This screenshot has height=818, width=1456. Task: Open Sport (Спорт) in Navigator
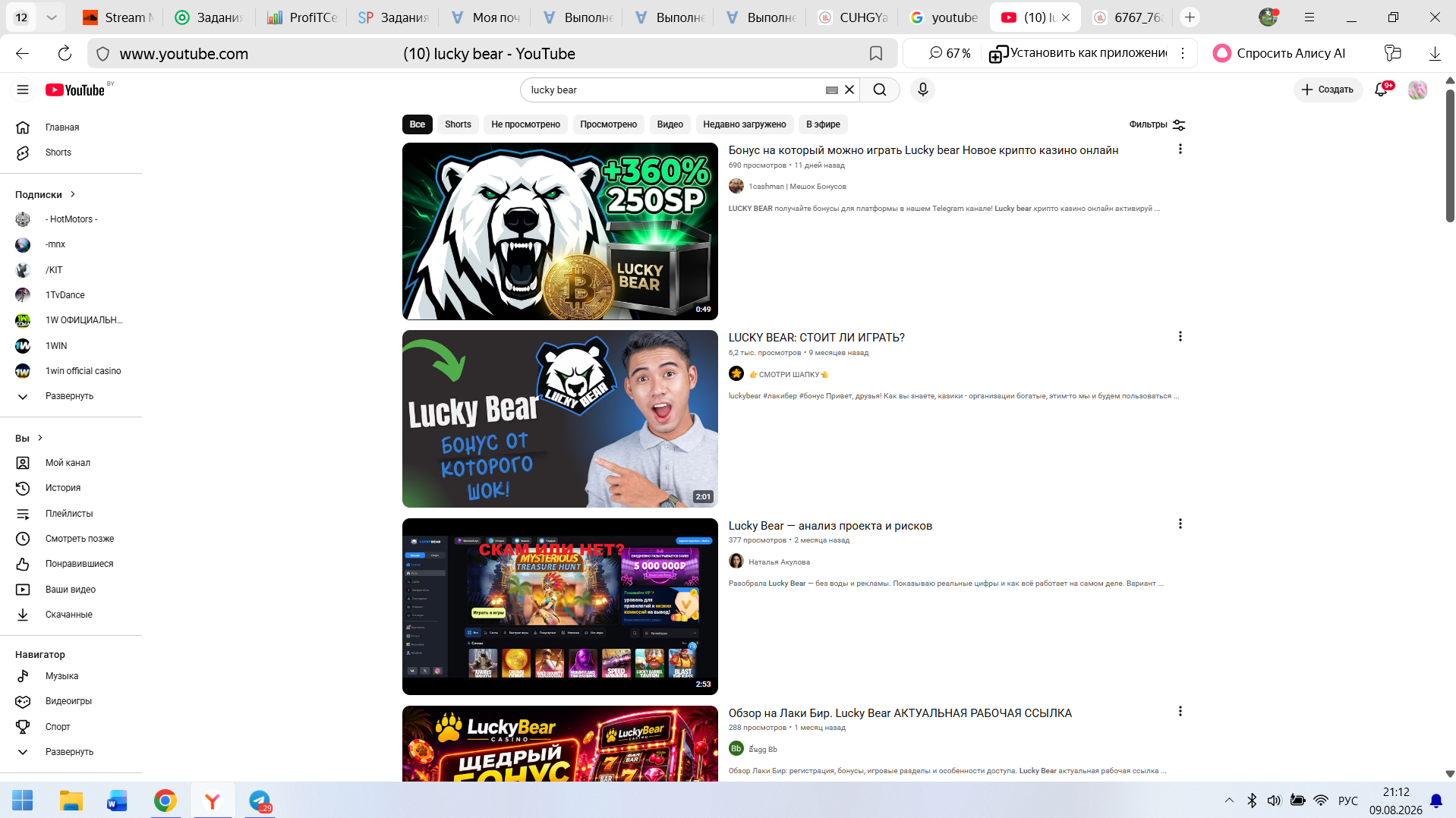(58, 727)
